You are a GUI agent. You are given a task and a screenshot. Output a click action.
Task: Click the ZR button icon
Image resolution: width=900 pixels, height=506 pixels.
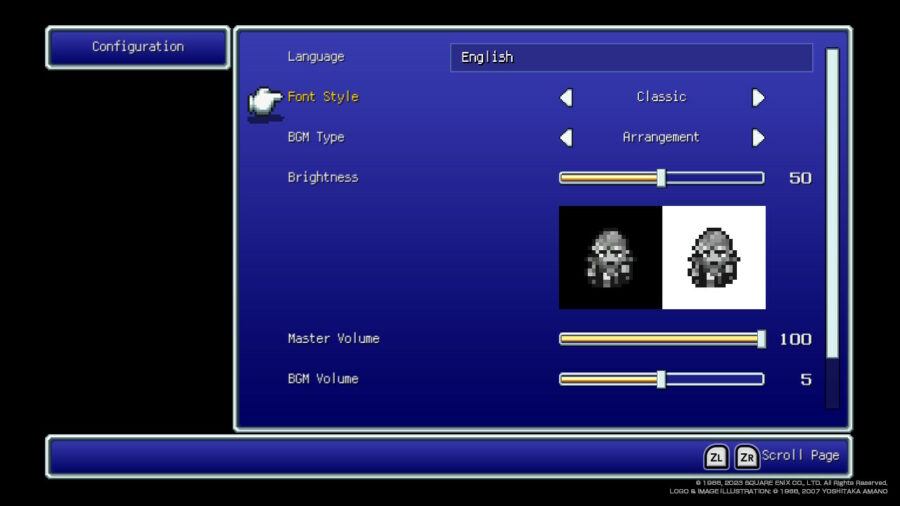tap(747, 457)
